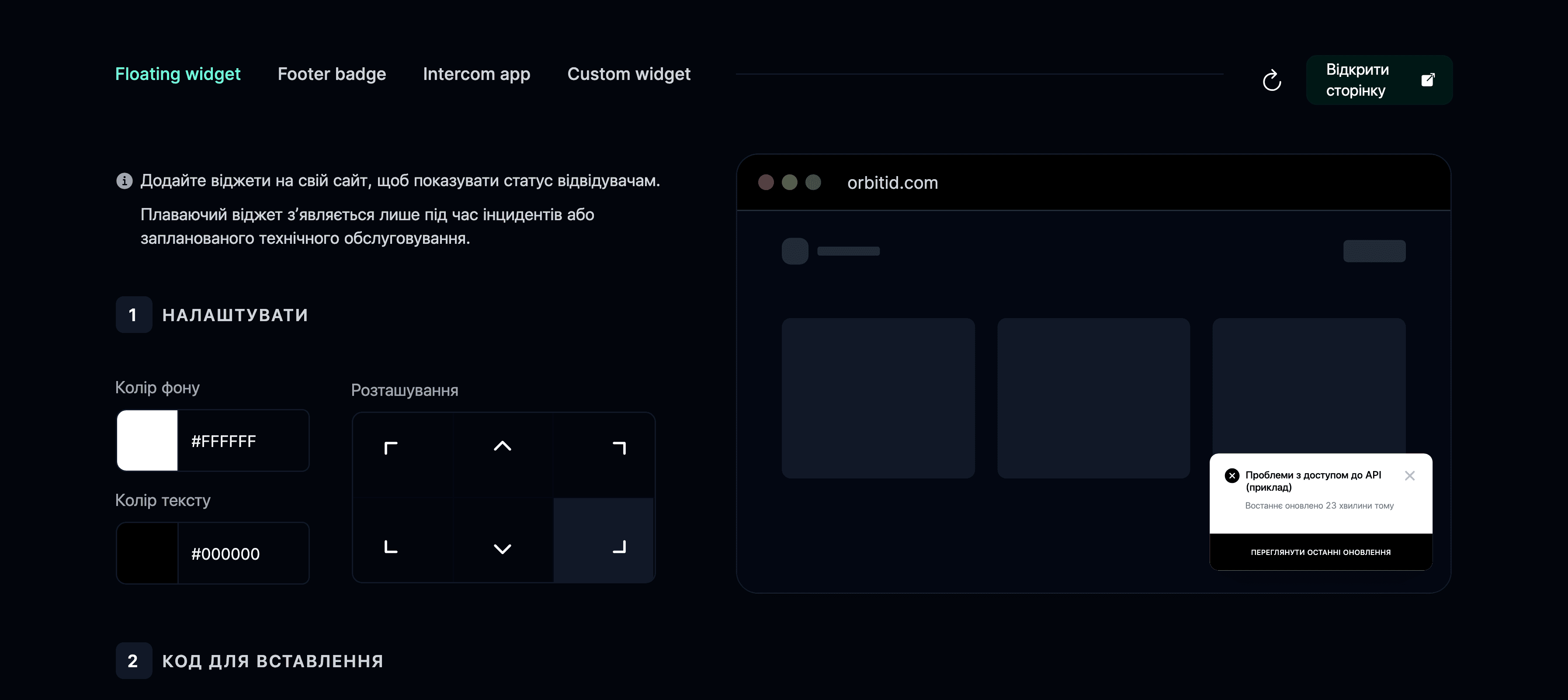Open the Custom widget tab
This screenshot has height=700, width=1568.
pyautogui.click(x=629, y=74)
